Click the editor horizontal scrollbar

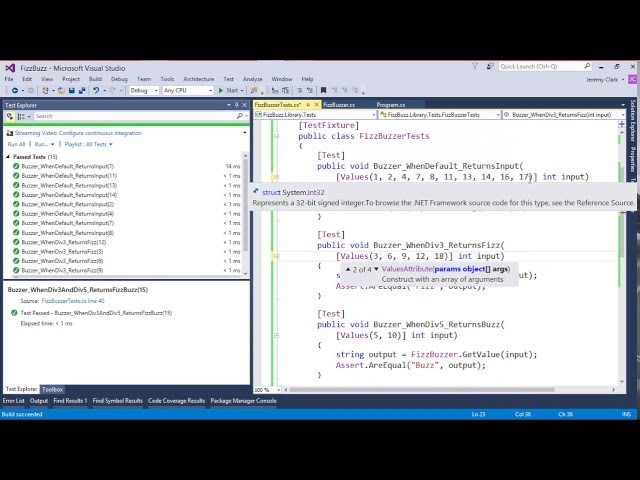click(x=422, y=390)
